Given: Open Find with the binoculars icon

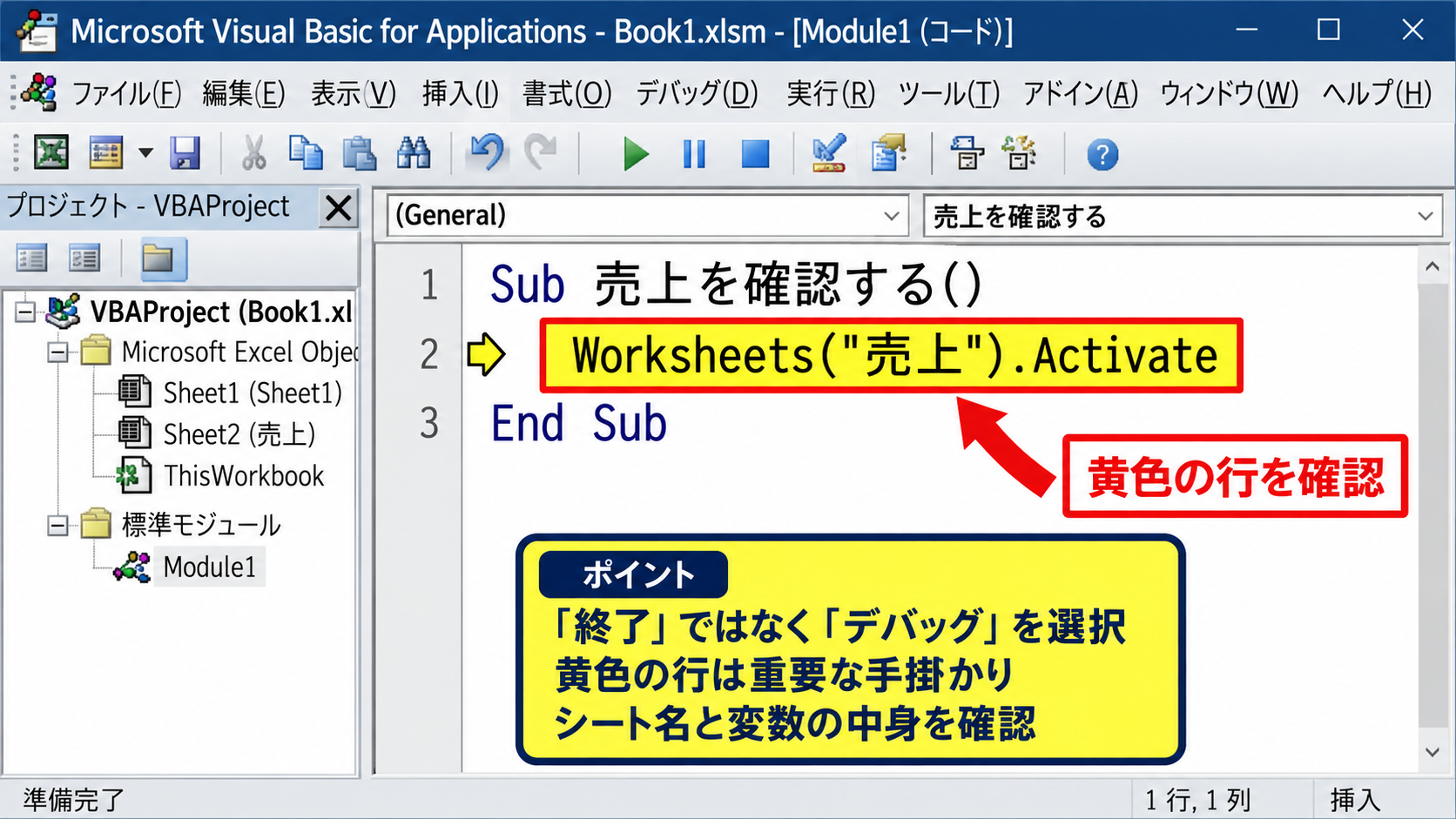Looking at the screenshot, I should tap(414, 153).
